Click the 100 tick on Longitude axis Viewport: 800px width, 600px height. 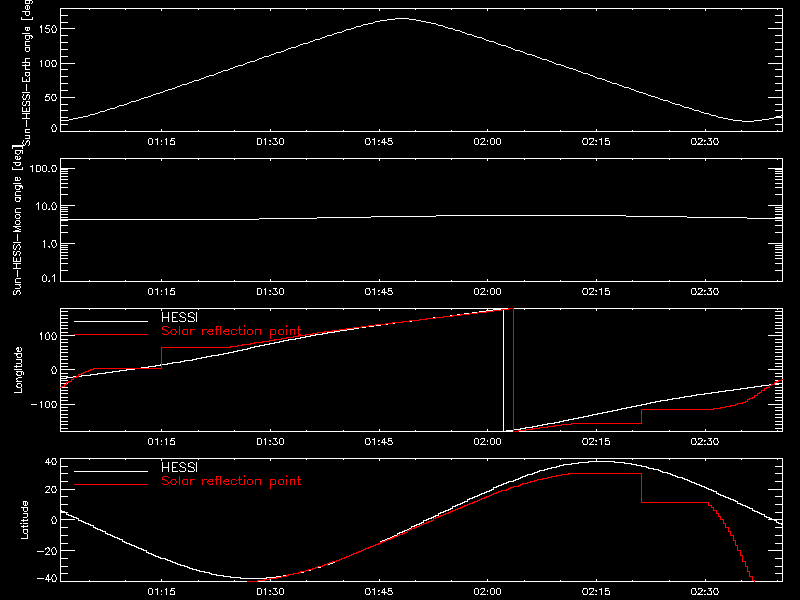click(x=48, y=336)
